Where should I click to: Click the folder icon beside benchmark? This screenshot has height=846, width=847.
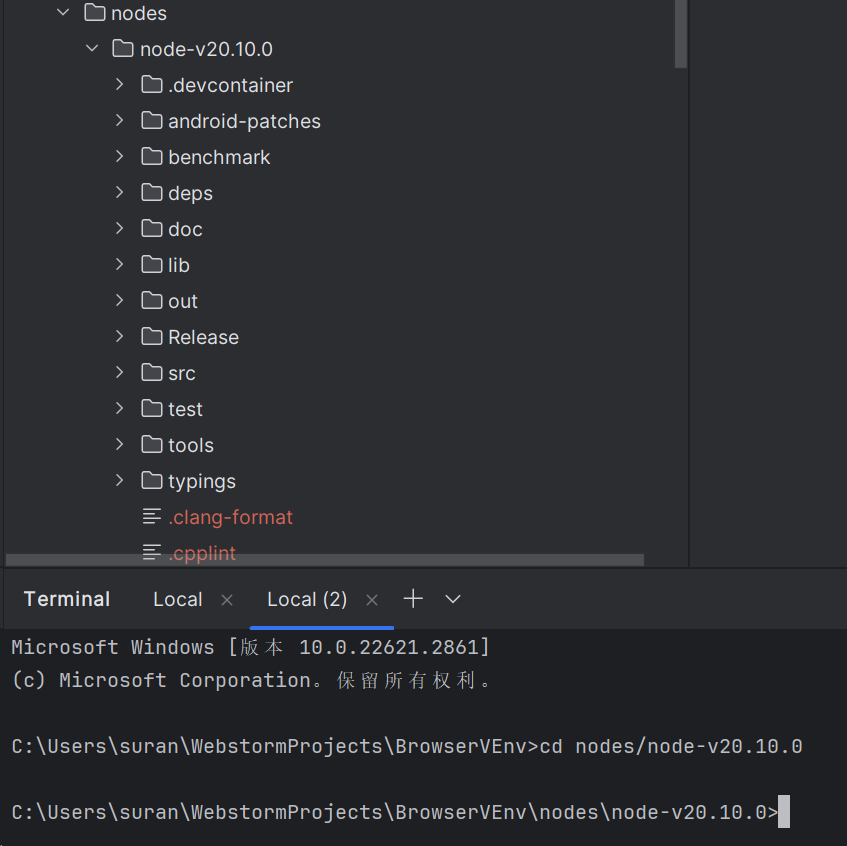pos(152,157)
